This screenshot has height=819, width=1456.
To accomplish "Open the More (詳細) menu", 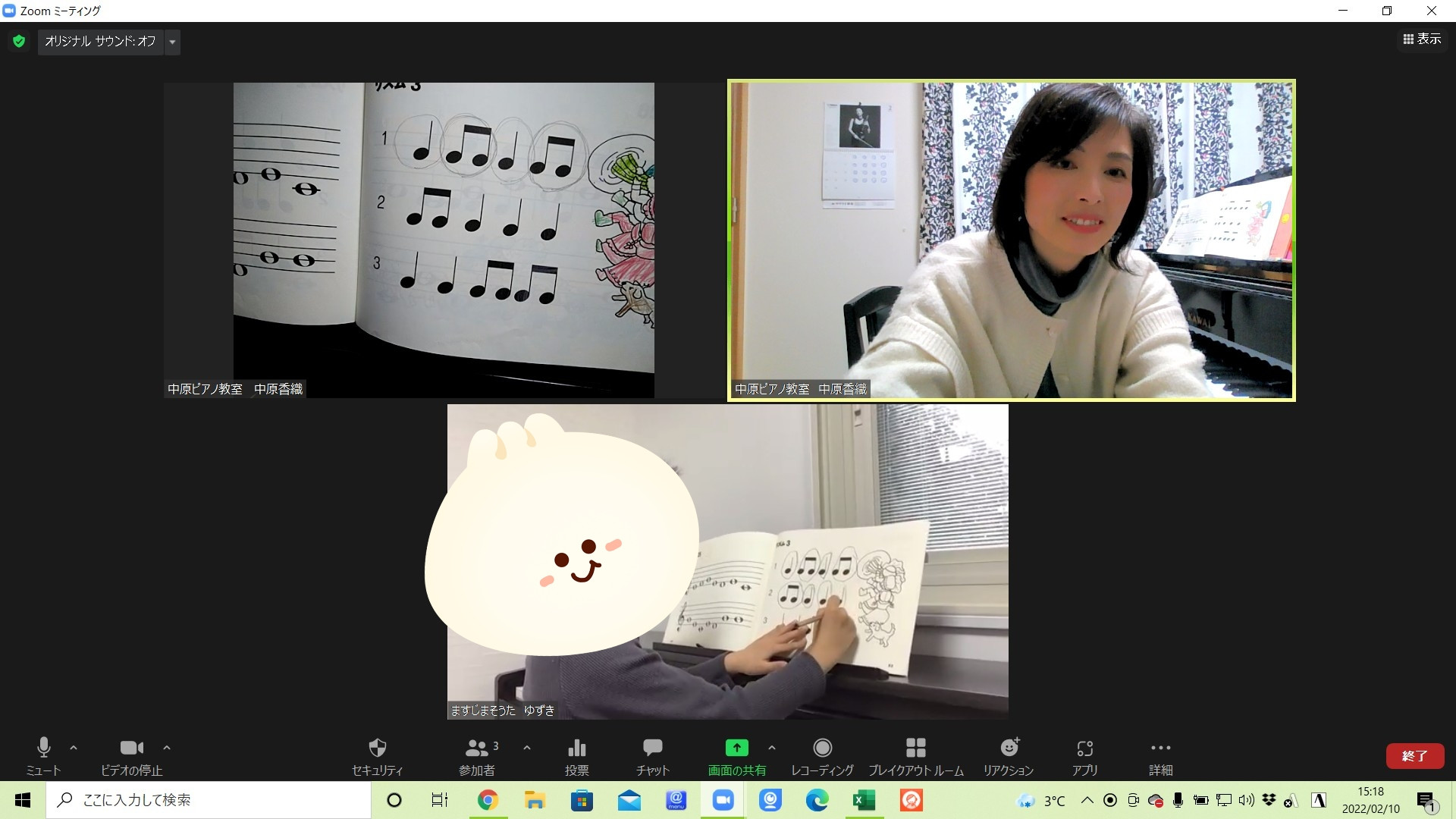I will click(x=1160, y=748).
